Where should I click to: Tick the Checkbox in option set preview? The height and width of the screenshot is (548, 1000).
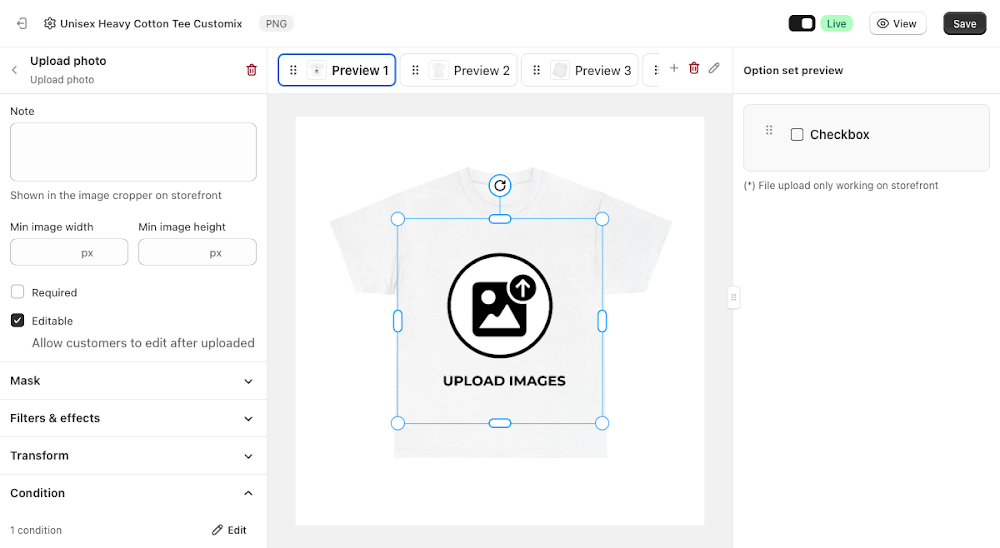click(797, 135)
